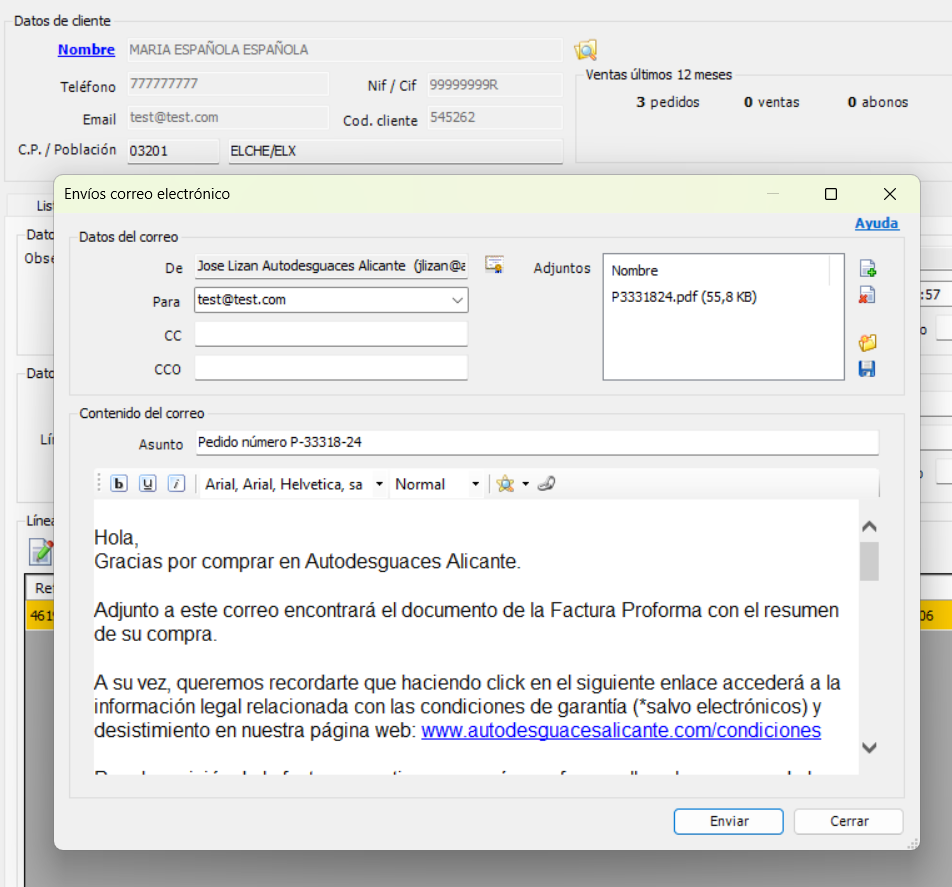Open the Arial font family dropdown
Image resolution: width=952 pixels, height=887 pixels.
(x=379, y=485)
